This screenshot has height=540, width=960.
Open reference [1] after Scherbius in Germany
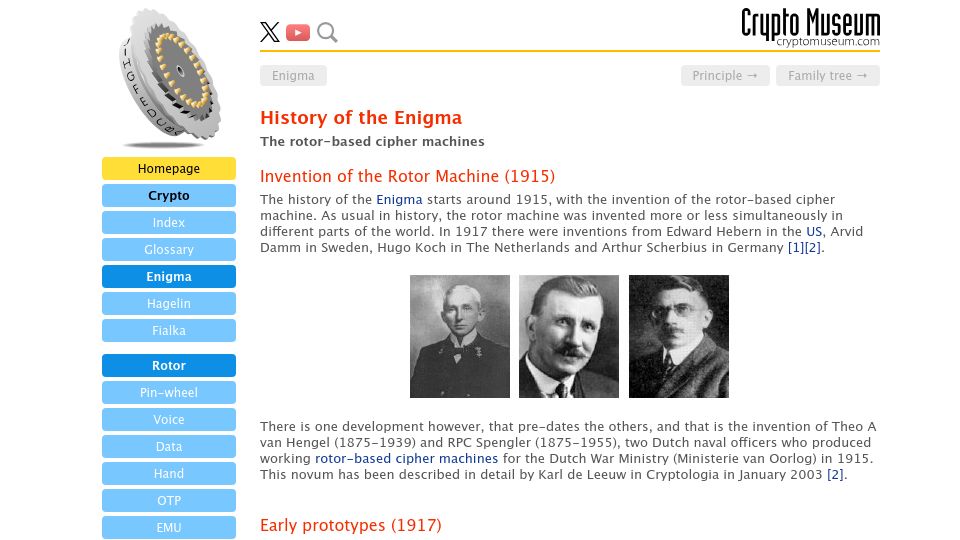795,247
